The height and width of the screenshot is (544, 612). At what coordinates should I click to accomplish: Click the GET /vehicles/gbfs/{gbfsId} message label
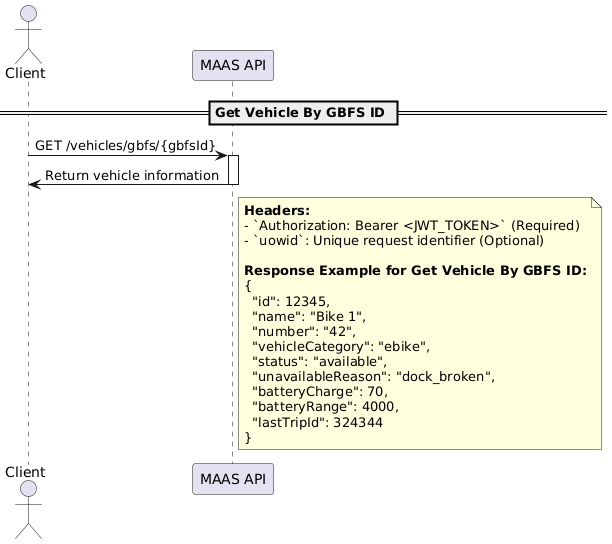tap(125, 146)
